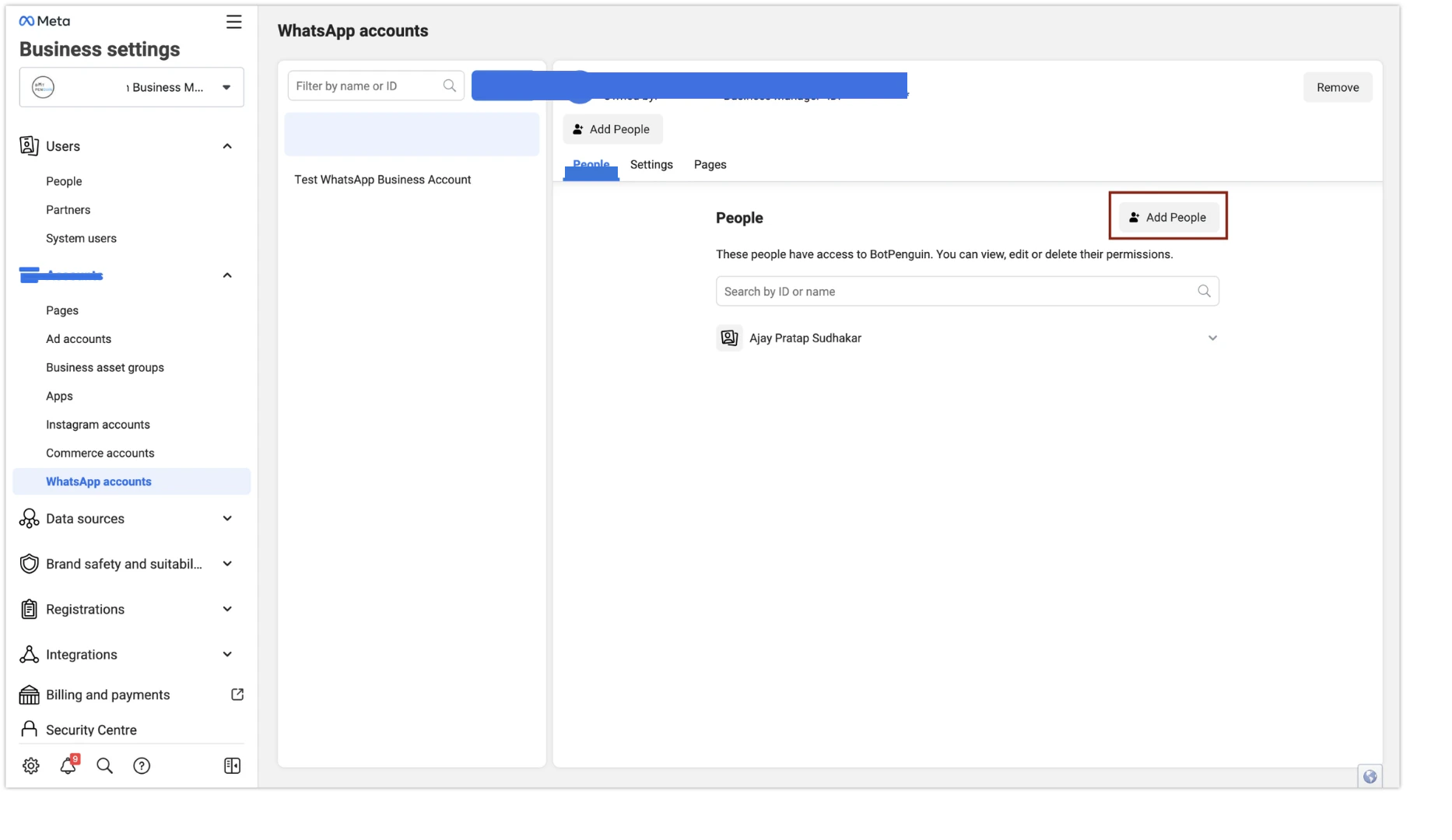
Task: Click magnifier icon in people search
Action: pos(1204,291)
